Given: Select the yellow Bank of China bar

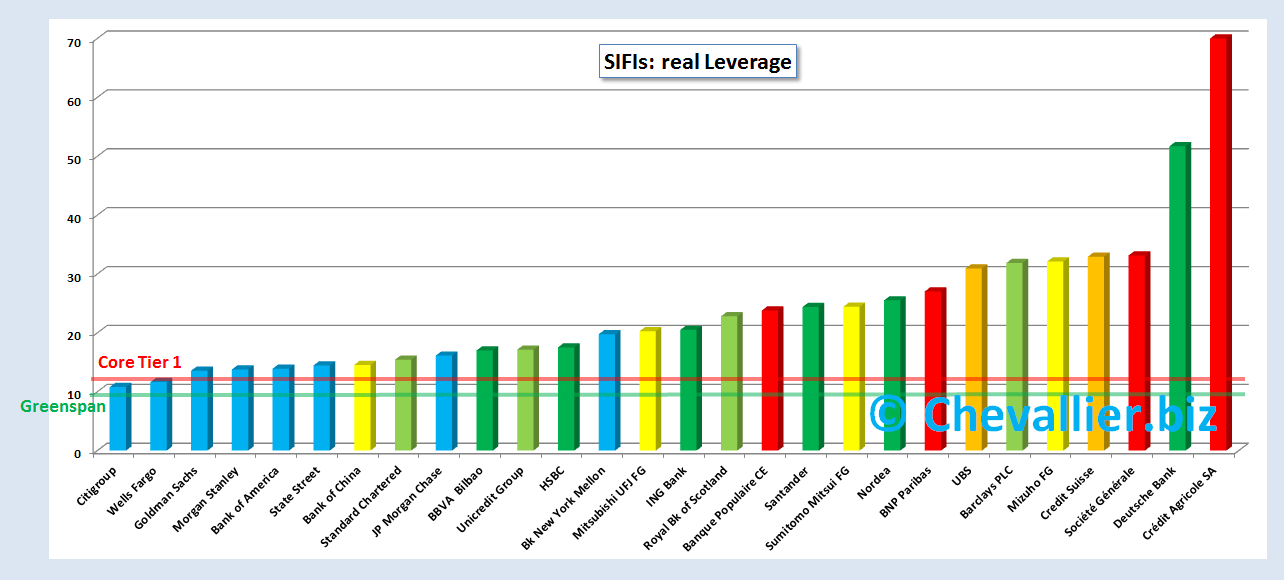Looking at the screenshot, I should click(x=365, y=406).
